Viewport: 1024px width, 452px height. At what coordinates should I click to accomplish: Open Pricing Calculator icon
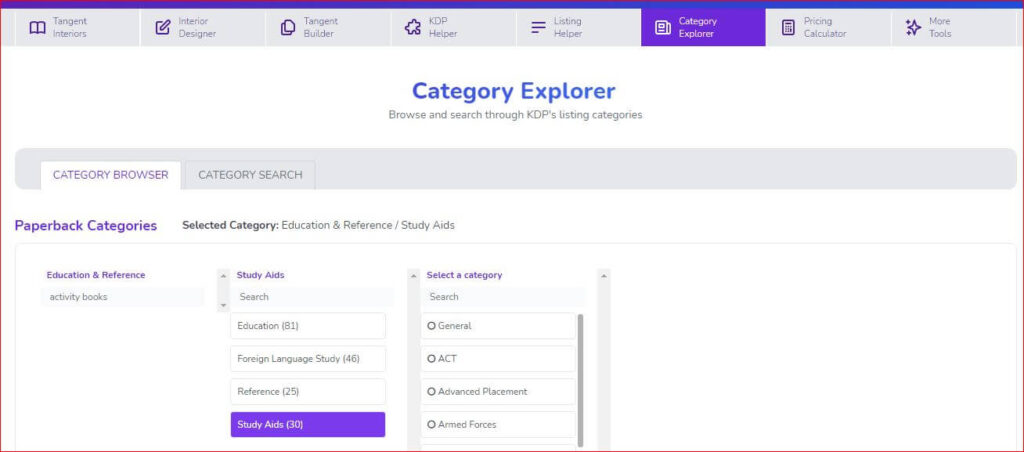[788, 27]
